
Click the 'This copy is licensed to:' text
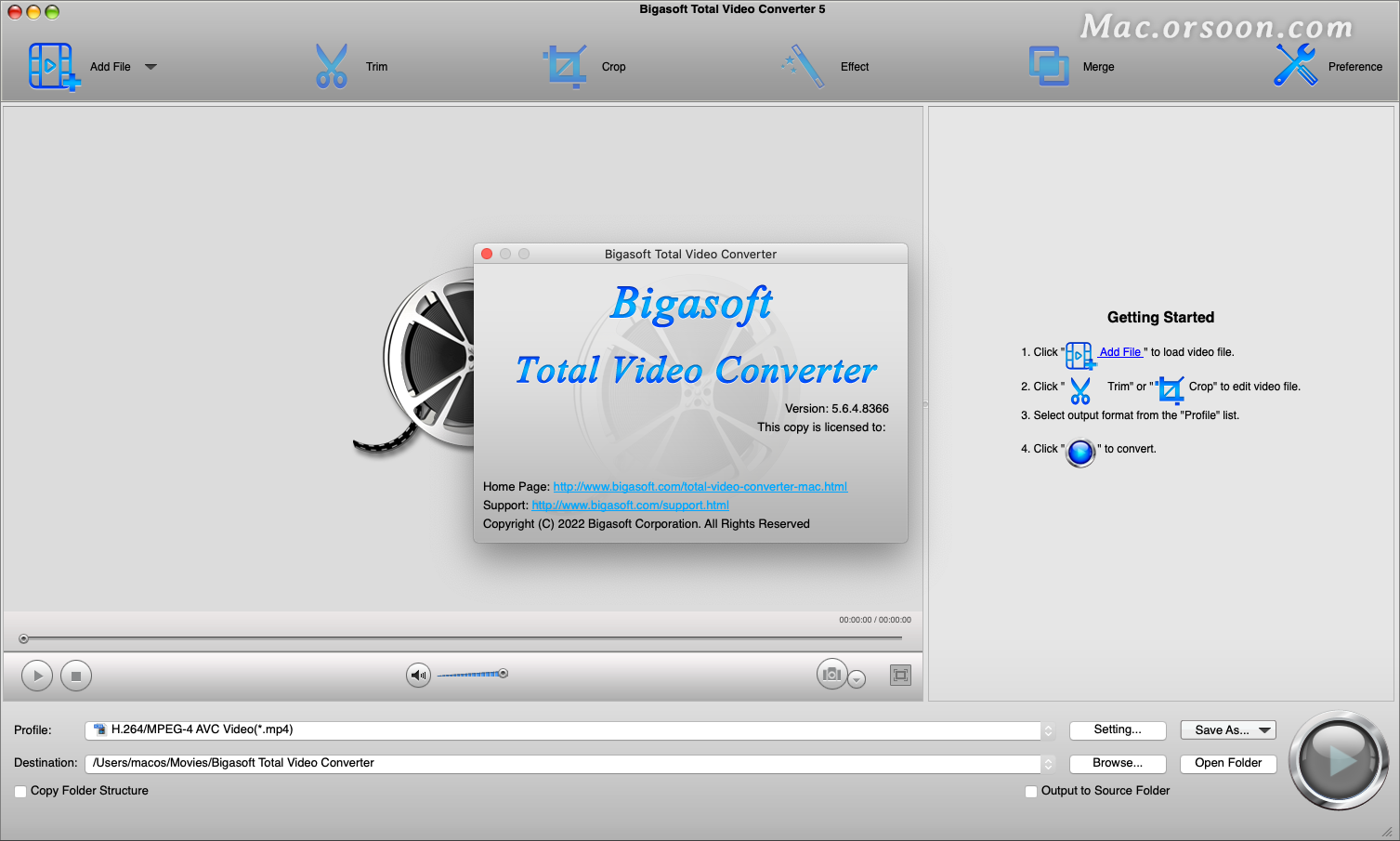(821, 427)
